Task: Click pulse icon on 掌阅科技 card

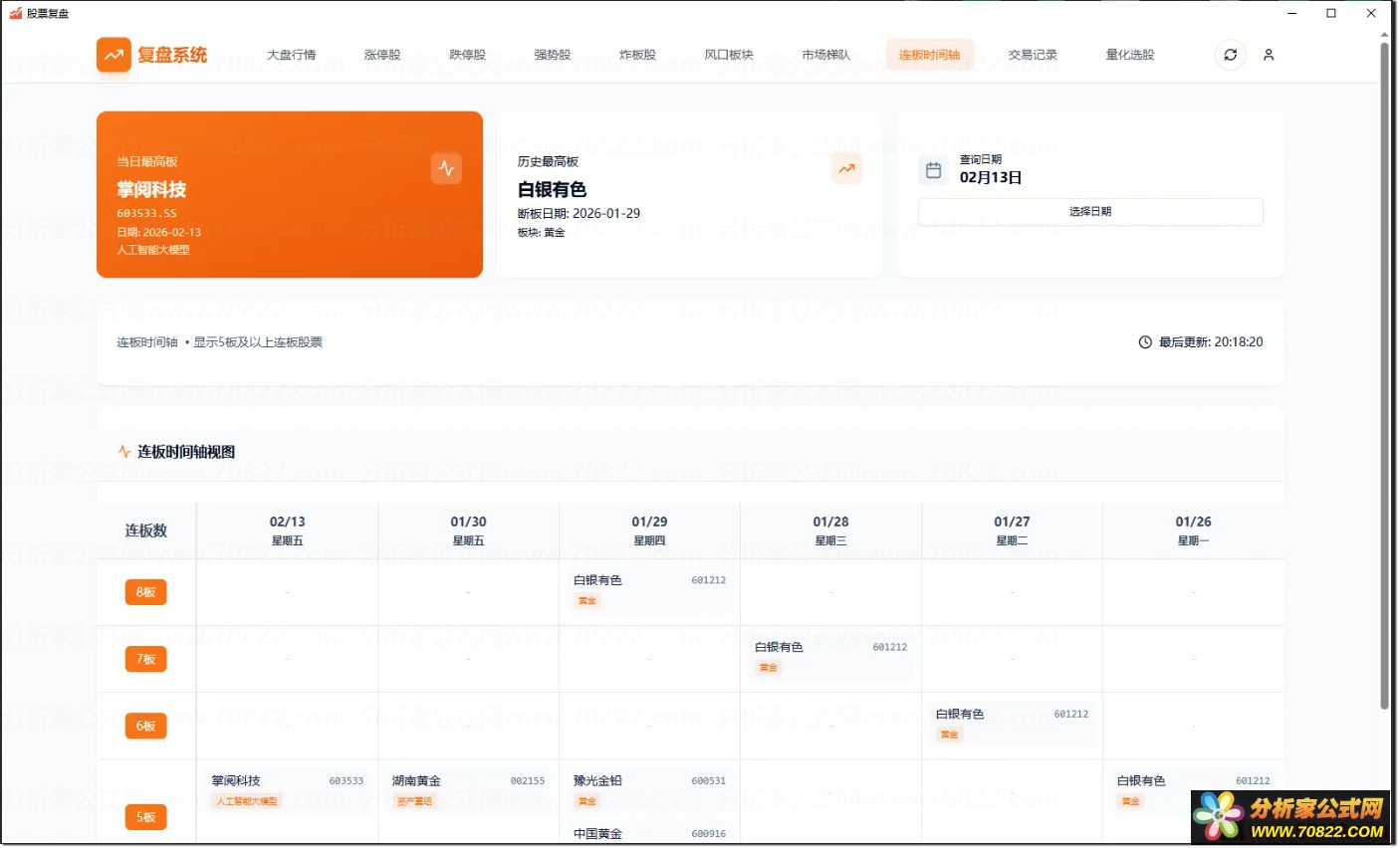Action: (446, 168)
